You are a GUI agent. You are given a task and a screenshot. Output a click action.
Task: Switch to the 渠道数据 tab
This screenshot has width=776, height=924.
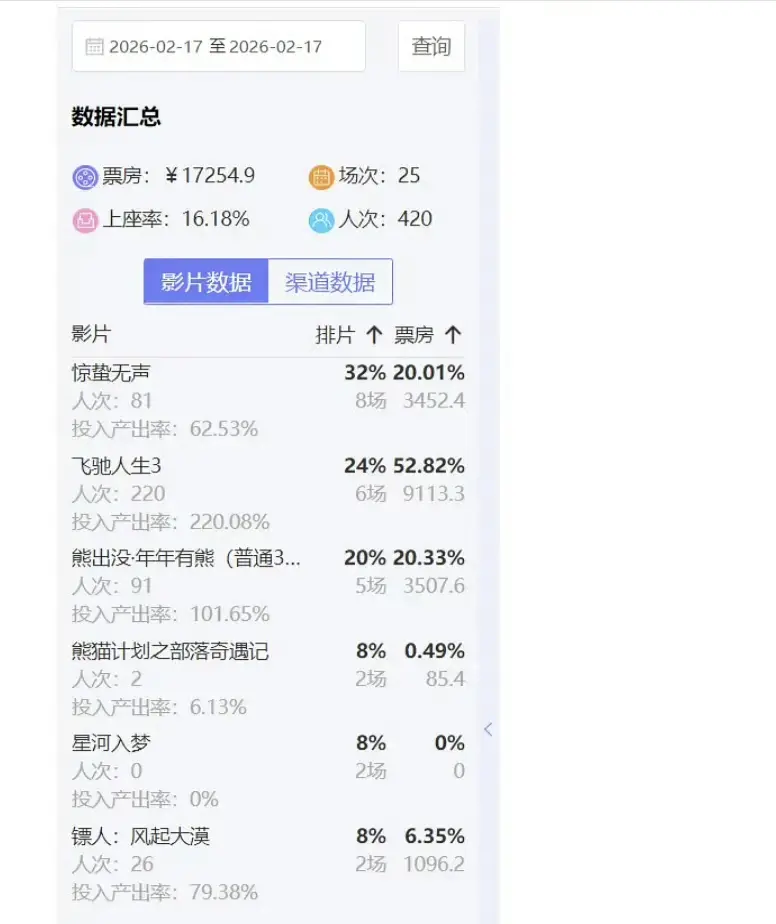point(330,282)
